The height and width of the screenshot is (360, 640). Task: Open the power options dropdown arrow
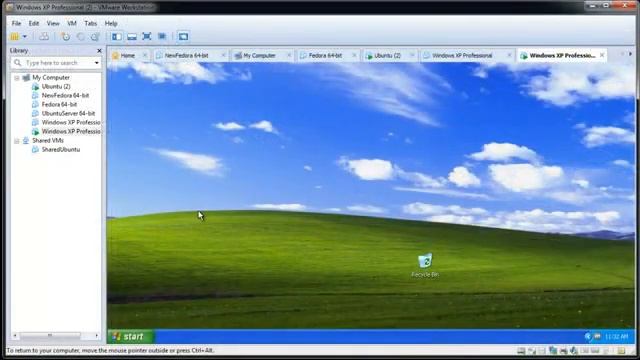point(24,37)
